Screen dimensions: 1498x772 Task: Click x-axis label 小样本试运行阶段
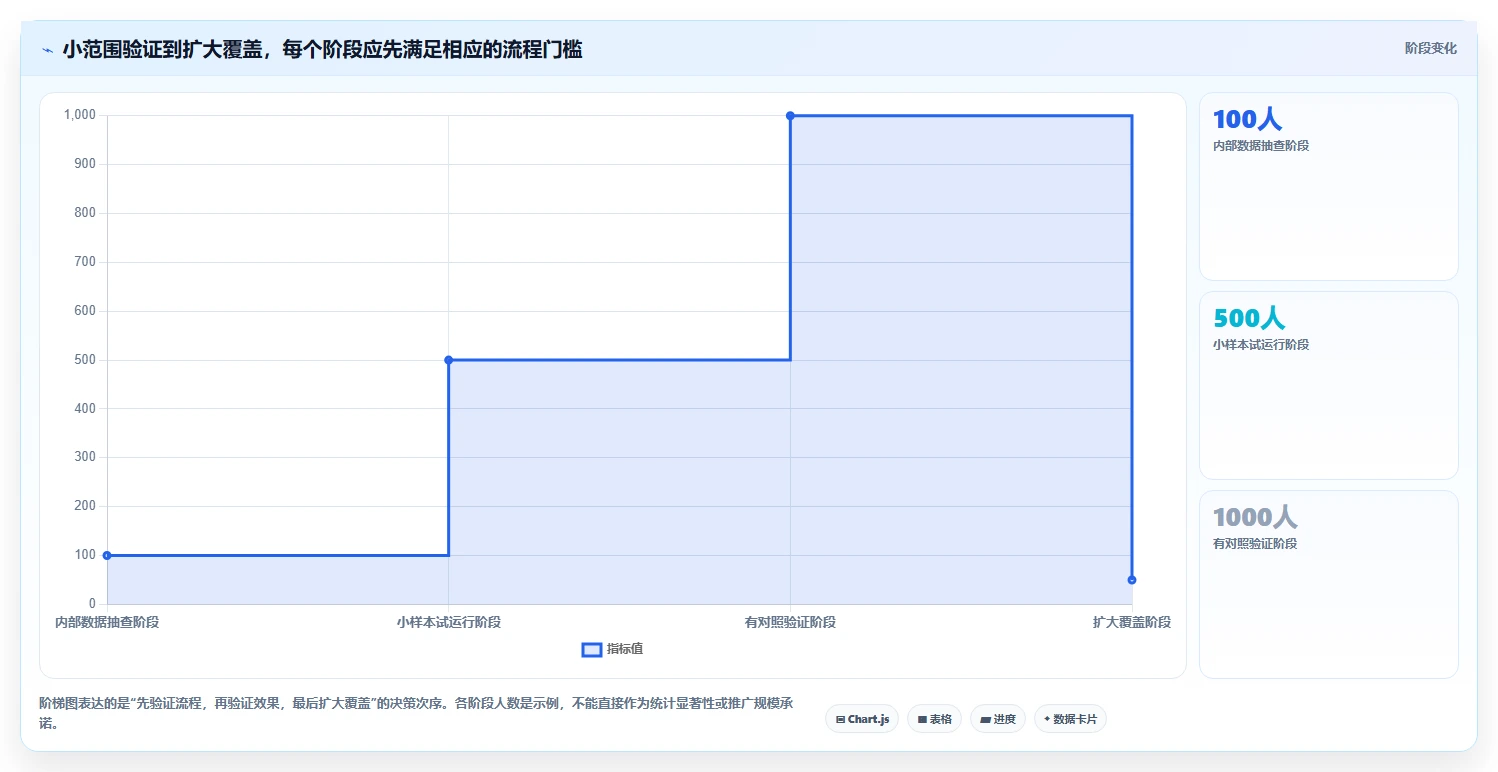[448, 622]
